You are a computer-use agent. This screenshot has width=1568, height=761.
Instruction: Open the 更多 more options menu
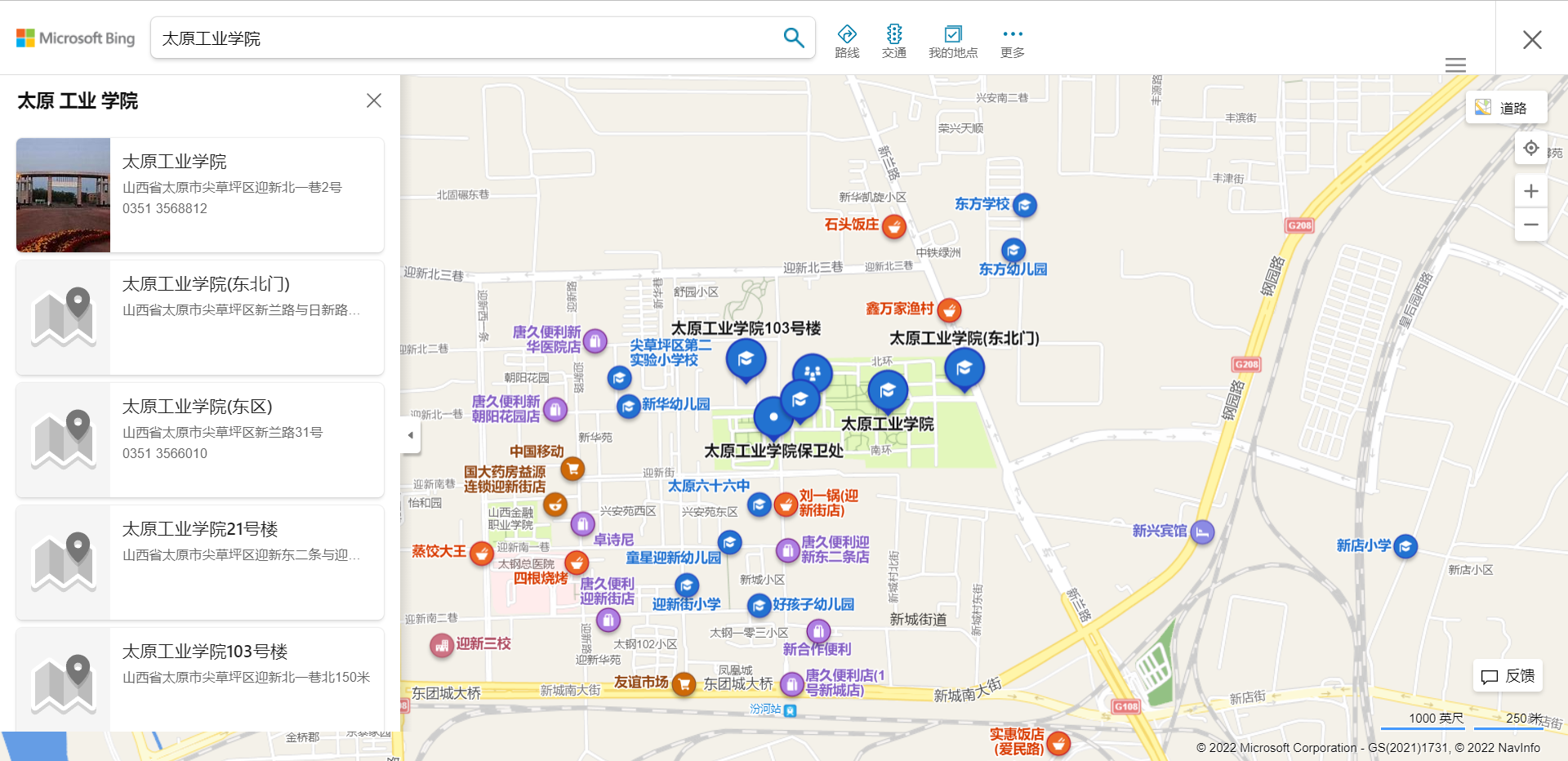[x=1013, y=42]
